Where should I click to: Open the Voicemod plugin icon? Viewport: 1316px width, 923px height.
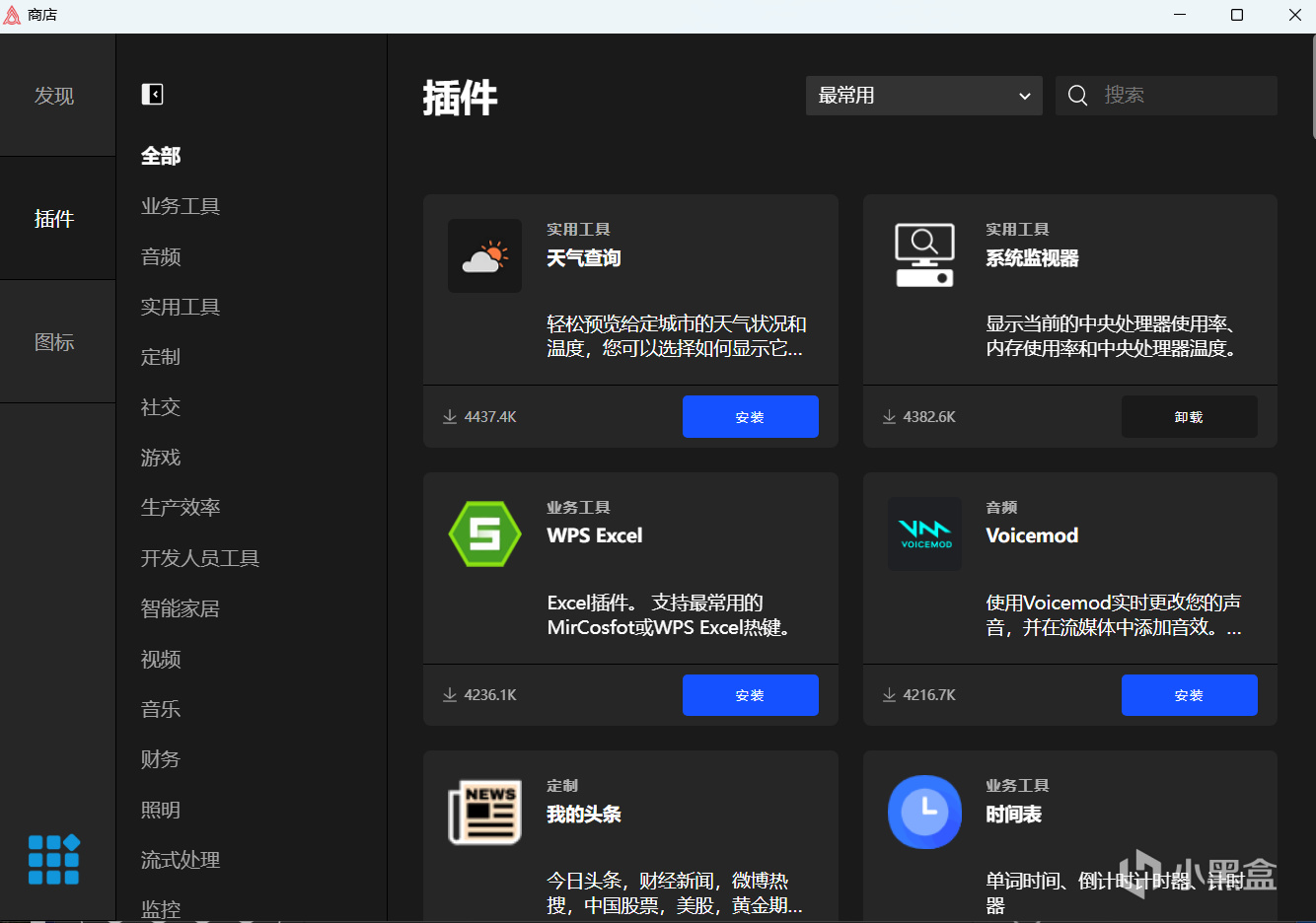pos(924,533)
